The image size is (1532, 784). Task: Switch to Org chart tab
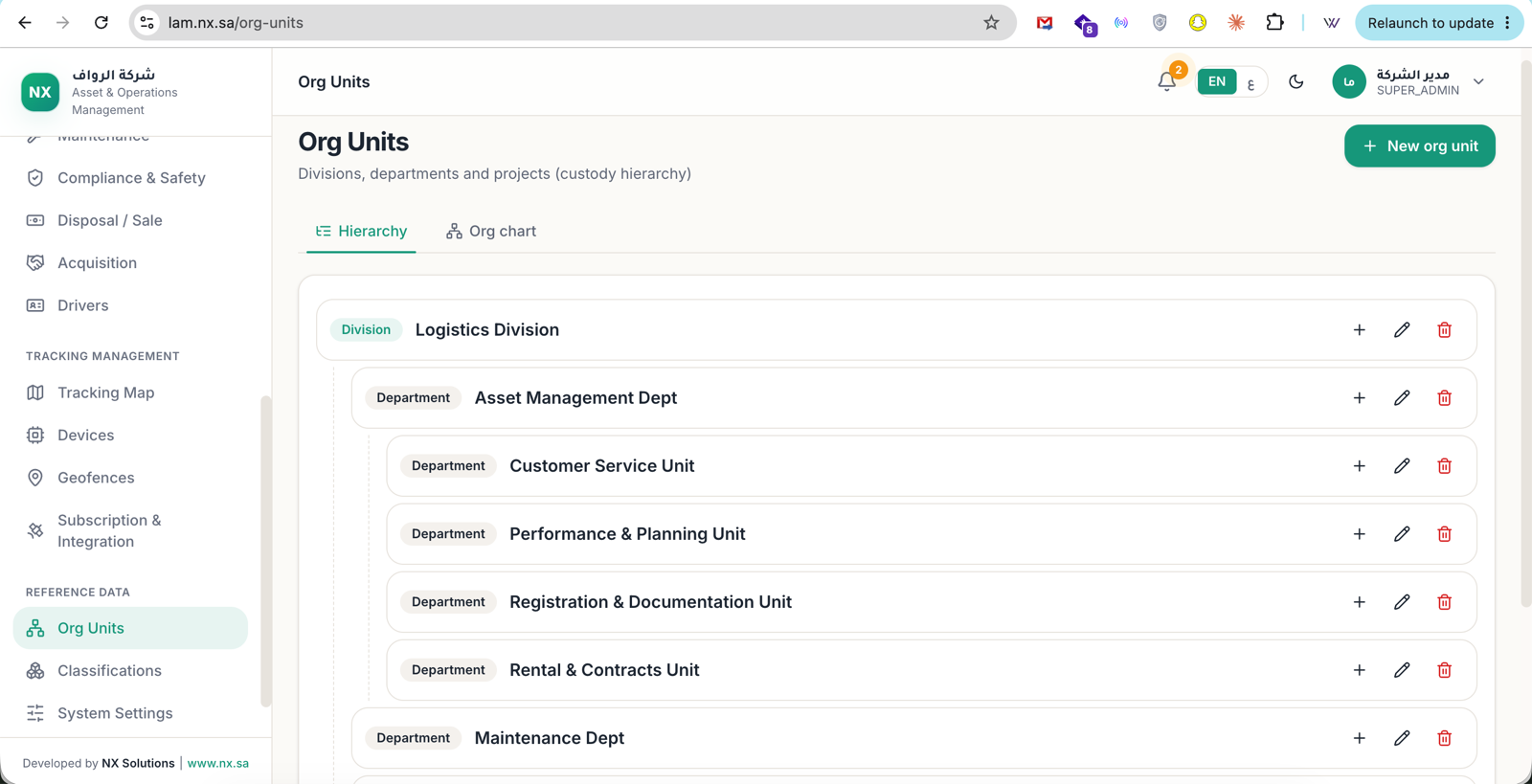(x=491, y=232)
